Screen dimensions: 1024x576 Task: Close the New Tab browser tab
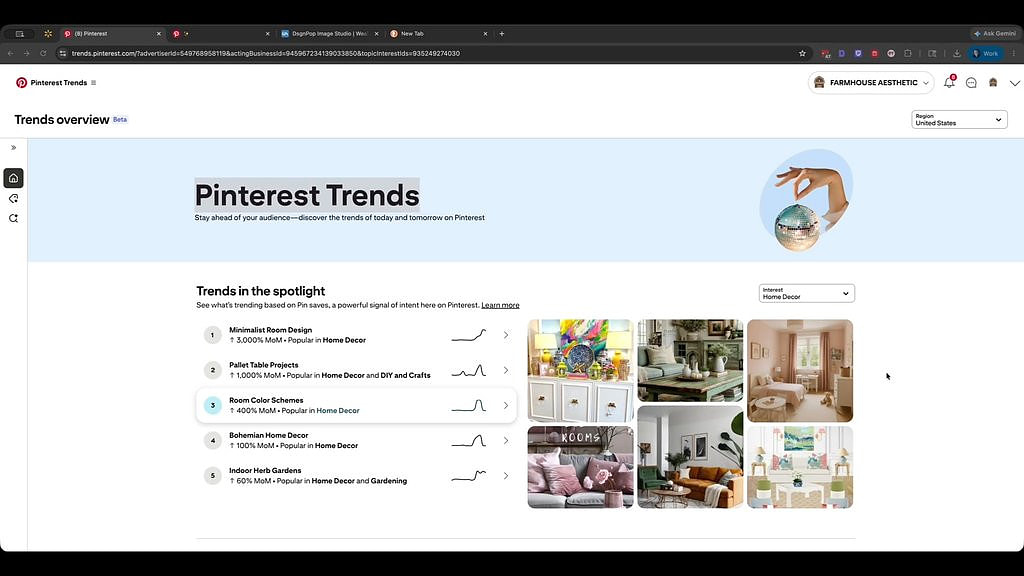click(485, 33)
